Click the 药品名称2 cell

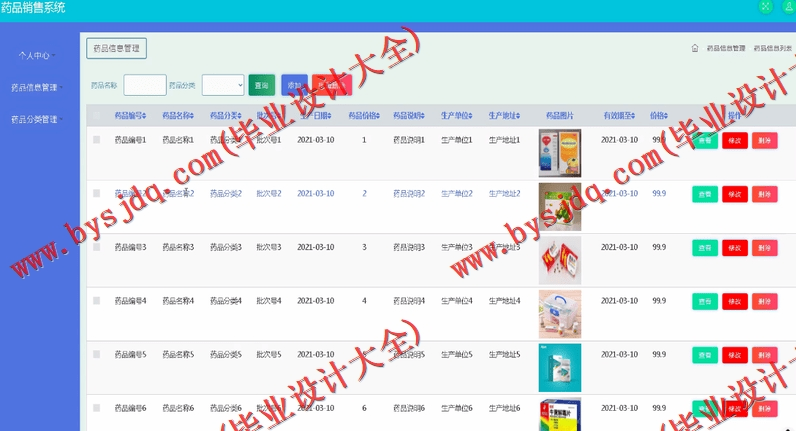click(x=178, y=193)
